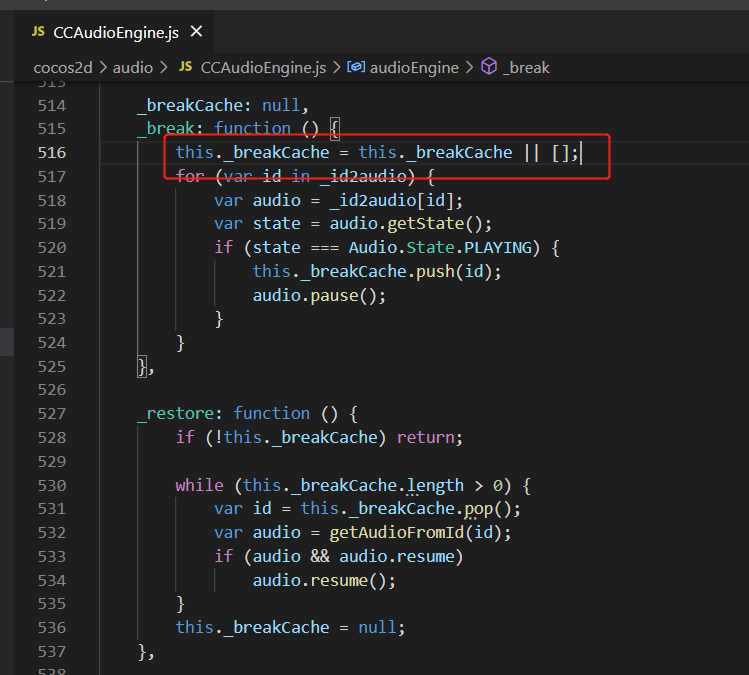This screenshot has width=749, height=675.
Task: Click line number 527 in gutter
Action: (52, 414)
